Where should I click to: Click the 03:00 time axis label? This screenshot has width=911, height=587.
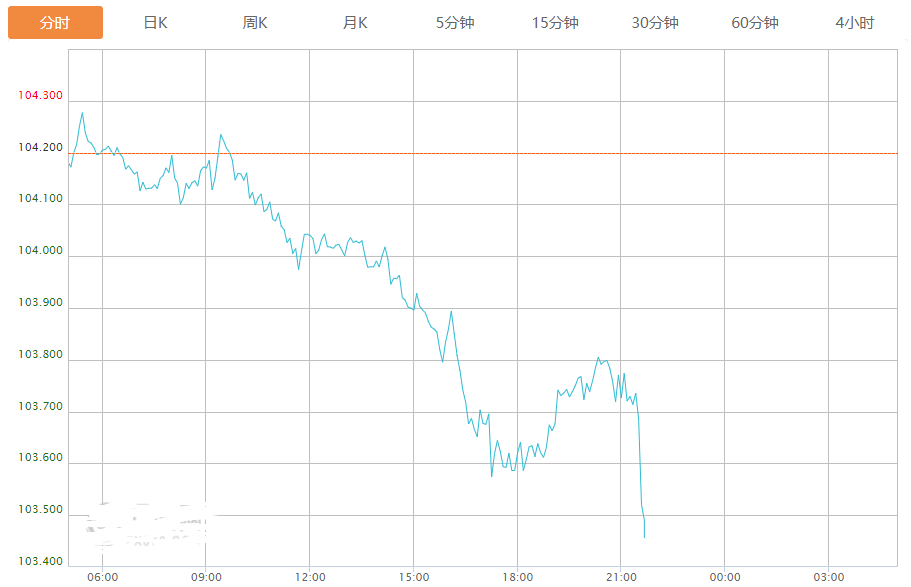tap(828, 577)
